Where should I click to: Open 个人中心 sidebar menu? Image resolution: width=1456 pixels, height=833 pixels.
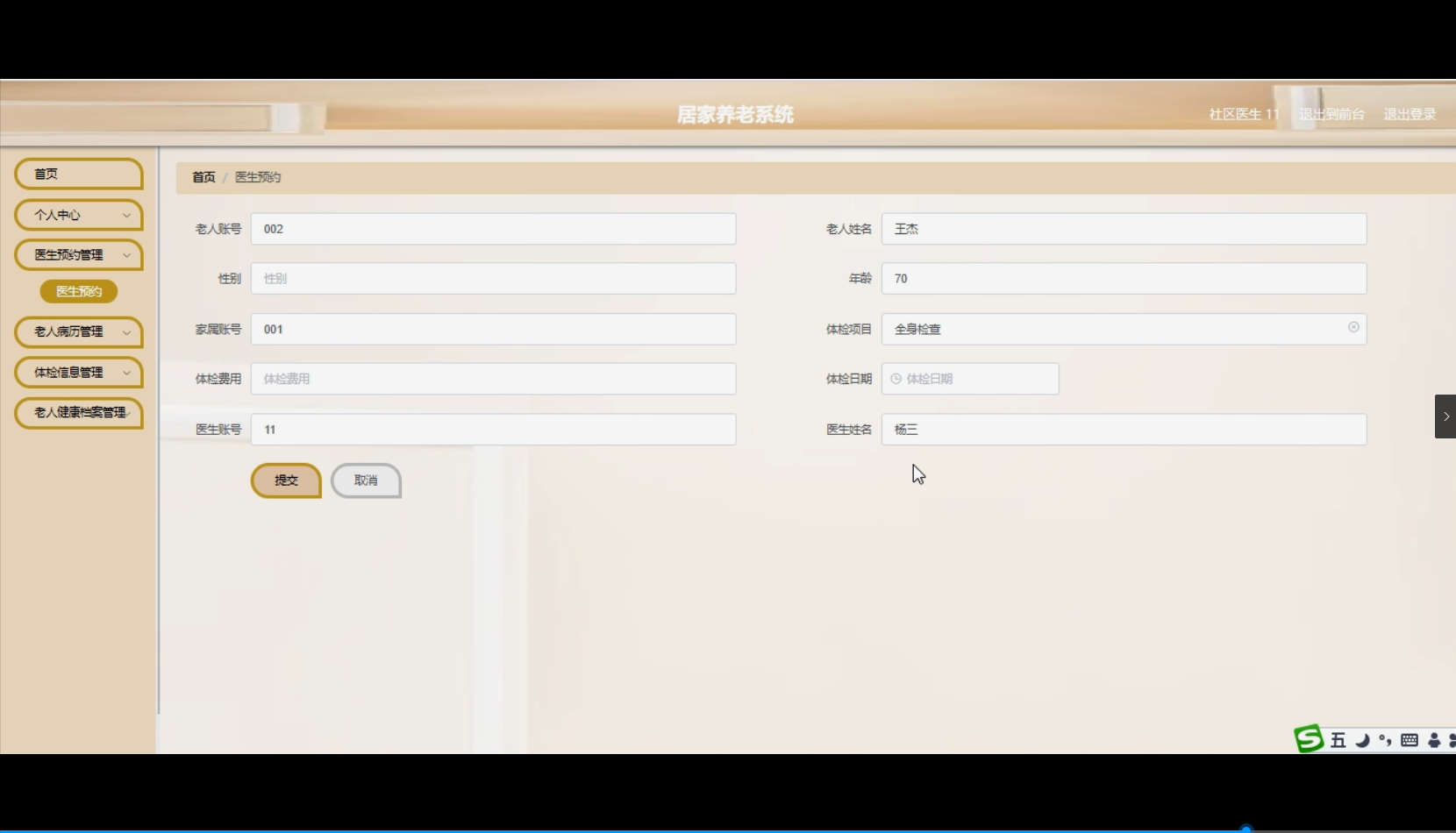click(x=79, y=215)
